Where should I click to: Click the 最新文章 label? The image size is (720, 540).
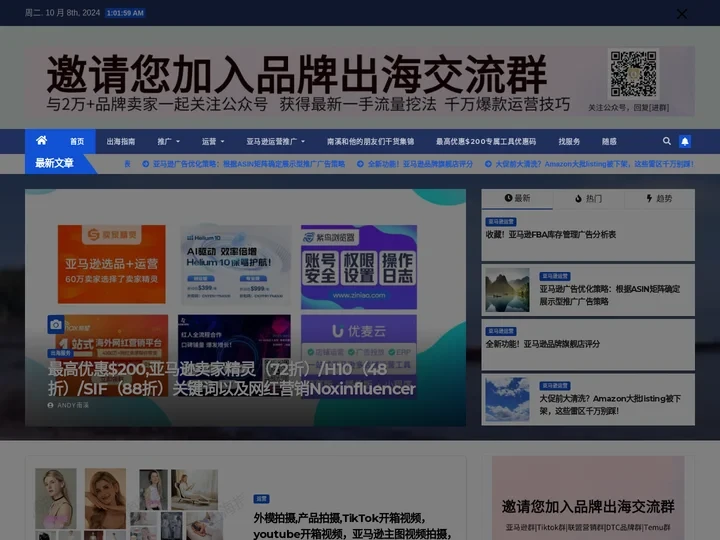55,163
